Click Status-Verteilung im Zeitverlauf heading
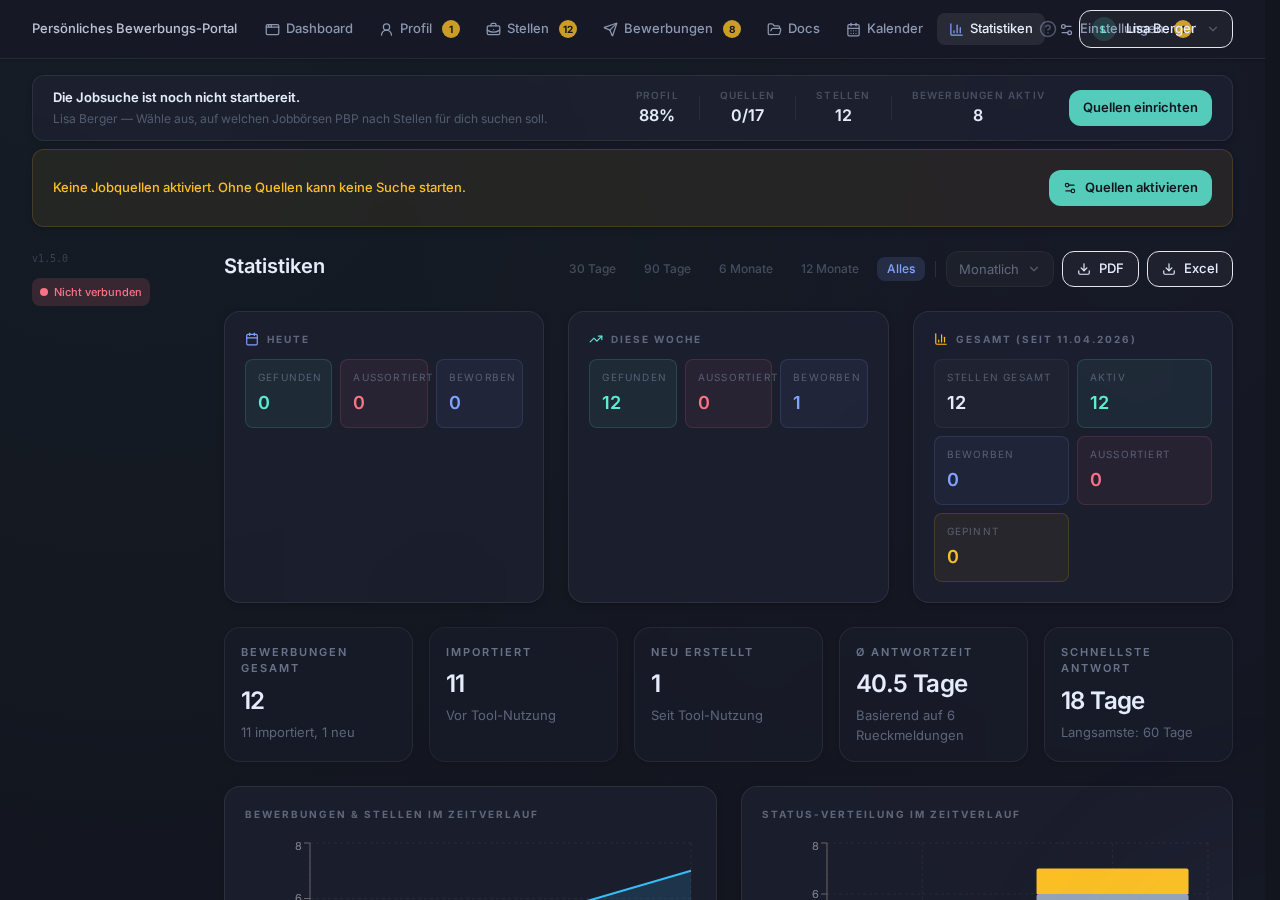This screenshot has height=900, width=1280. (x=891, y=815)
